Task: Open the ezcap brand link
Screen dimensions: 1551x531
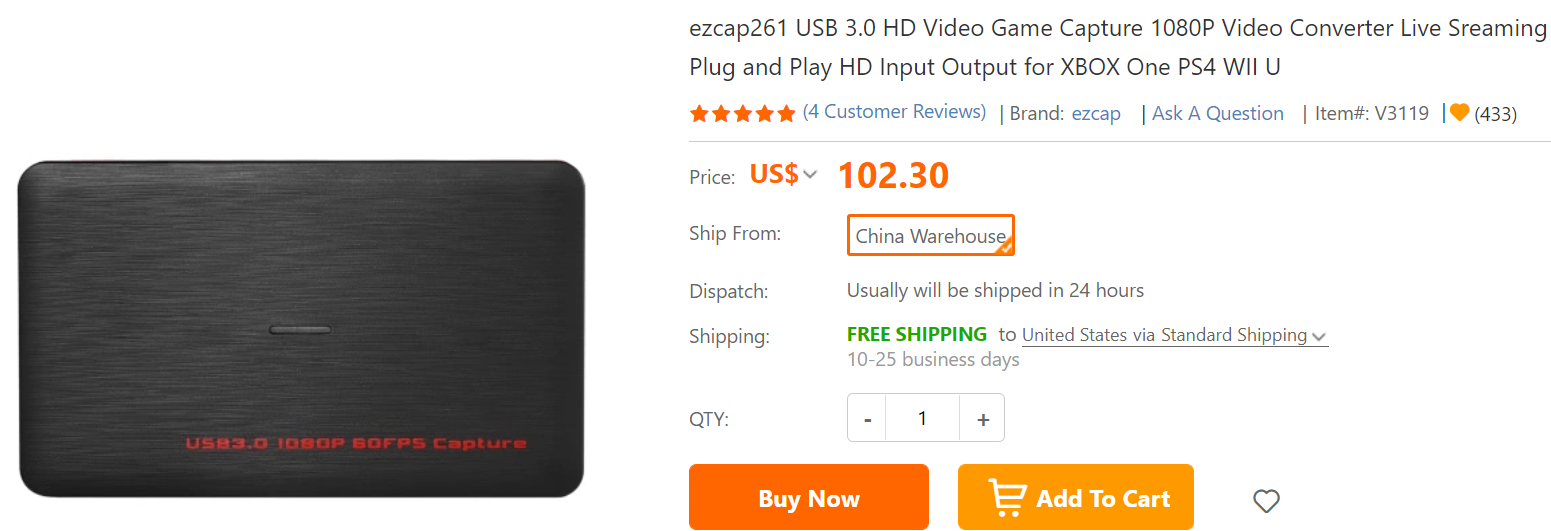Action: click(1096, 113)
